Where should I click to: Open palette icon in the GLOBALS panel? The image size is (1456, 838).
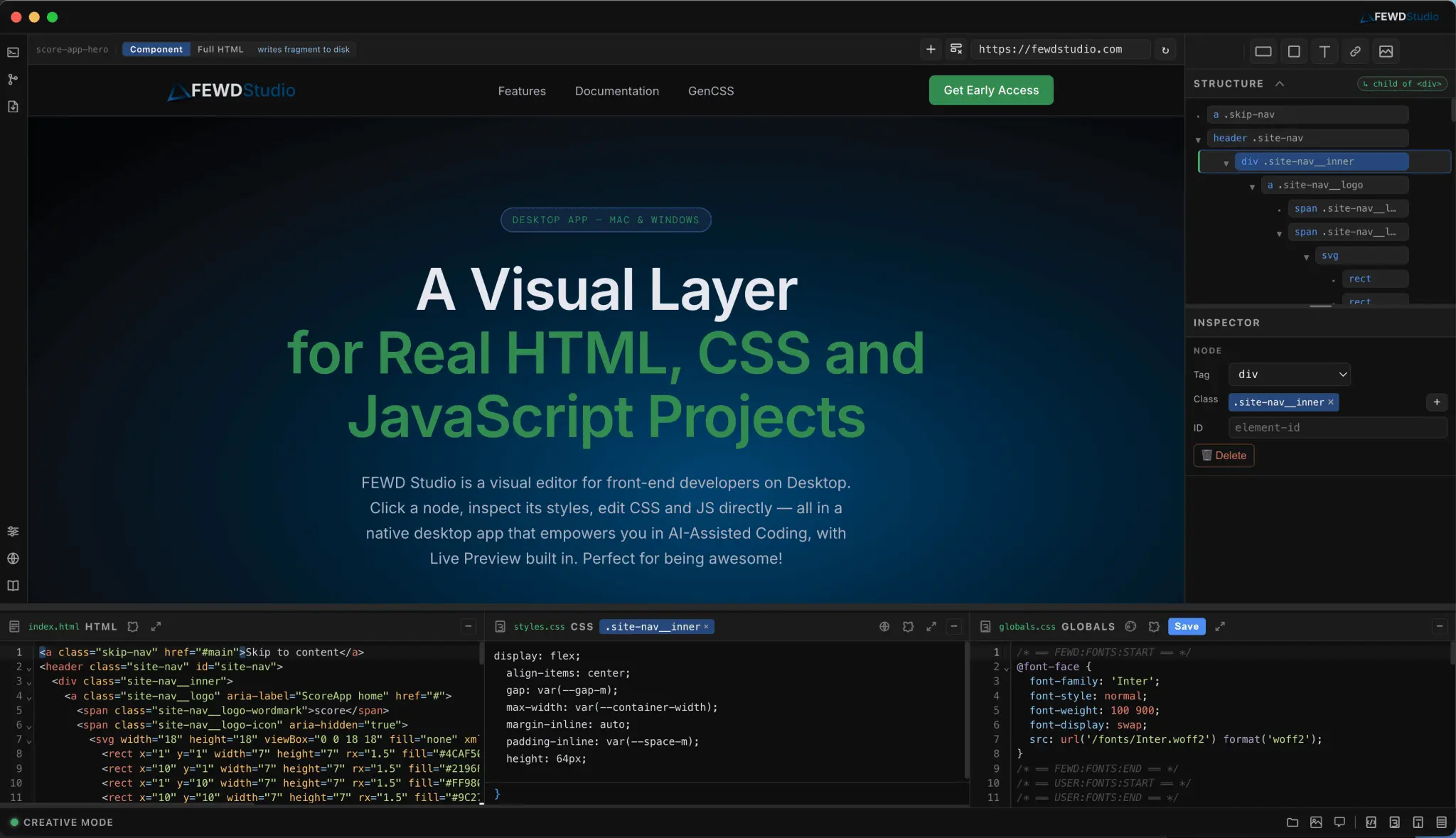click(x=1130, y=626)
